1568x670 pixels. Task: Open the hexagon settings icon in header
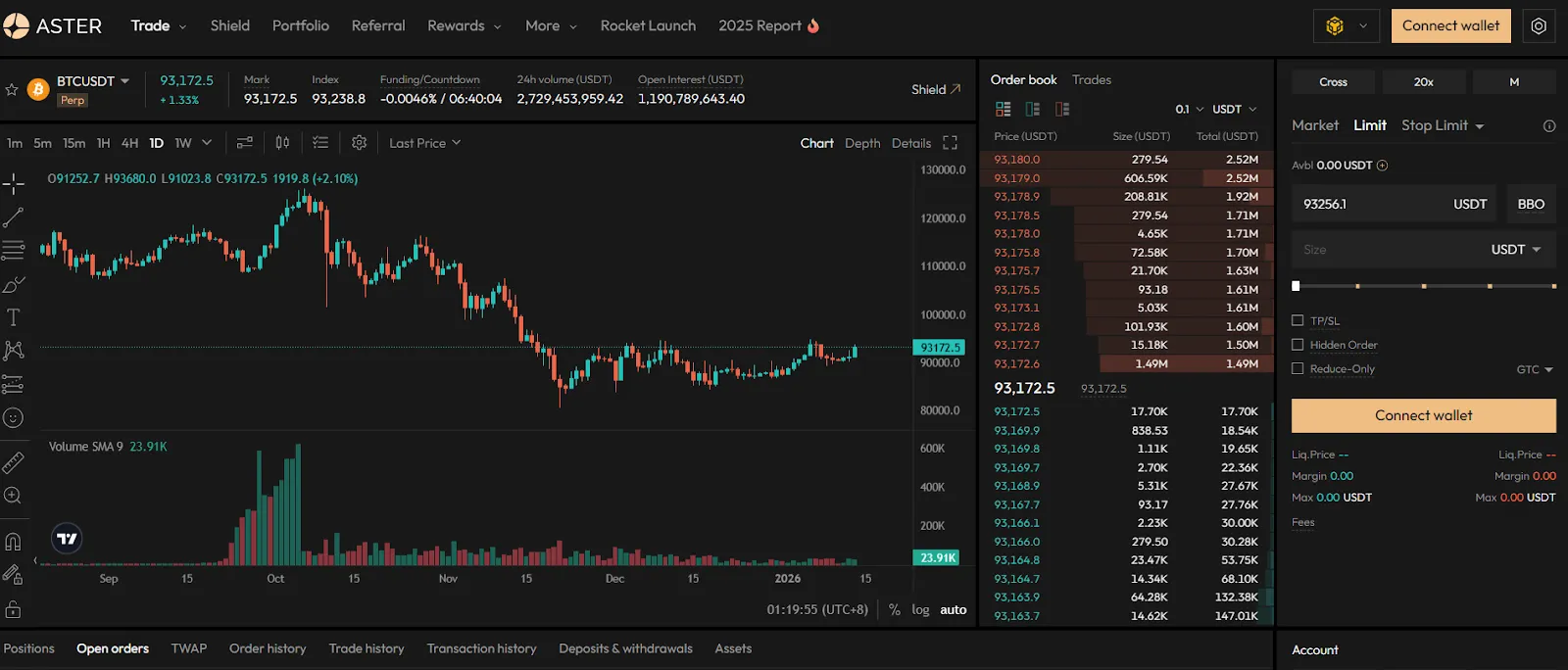(1539, 26)
